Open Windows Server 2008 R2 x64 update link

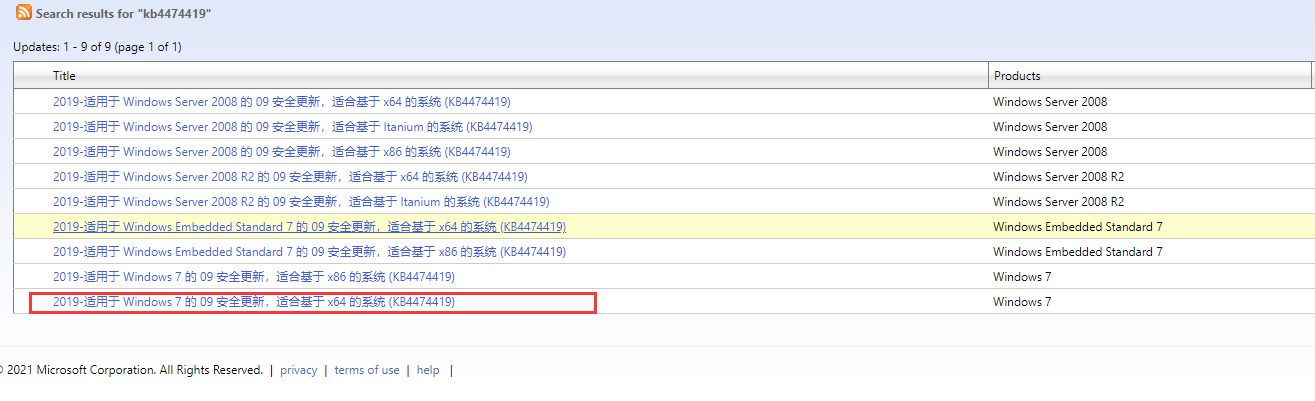click(290, 177)
